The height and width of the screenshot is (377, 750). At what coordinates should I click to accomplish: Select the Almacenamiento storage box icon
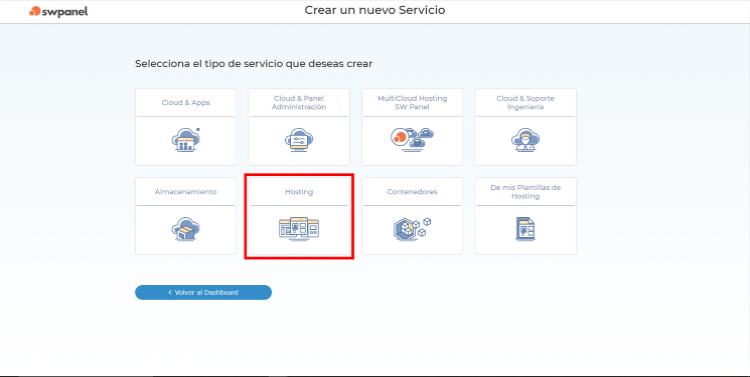pyautogui.click(x=186, y=229)
